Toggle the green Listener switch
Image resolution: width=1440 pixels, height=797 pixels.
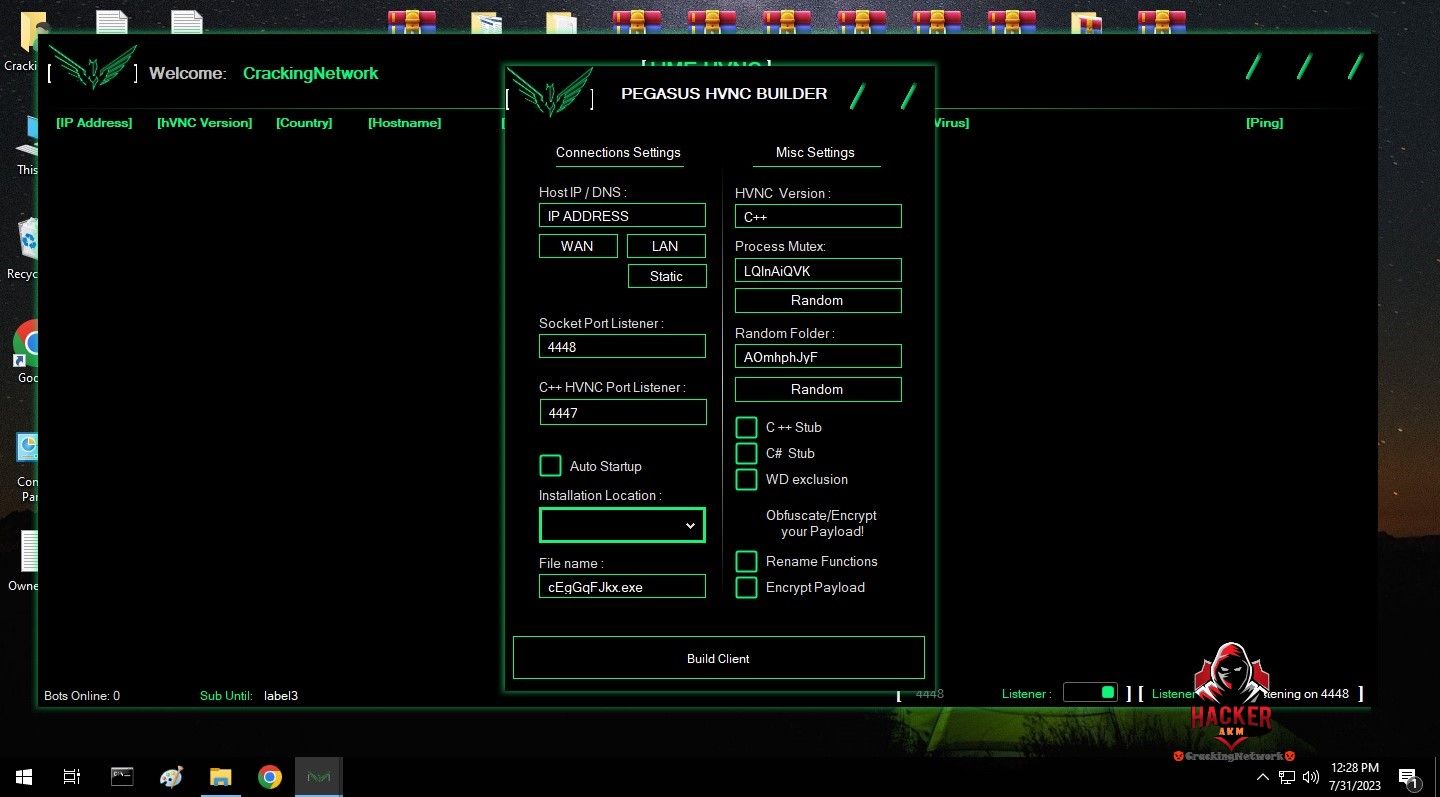(1090, 692)
